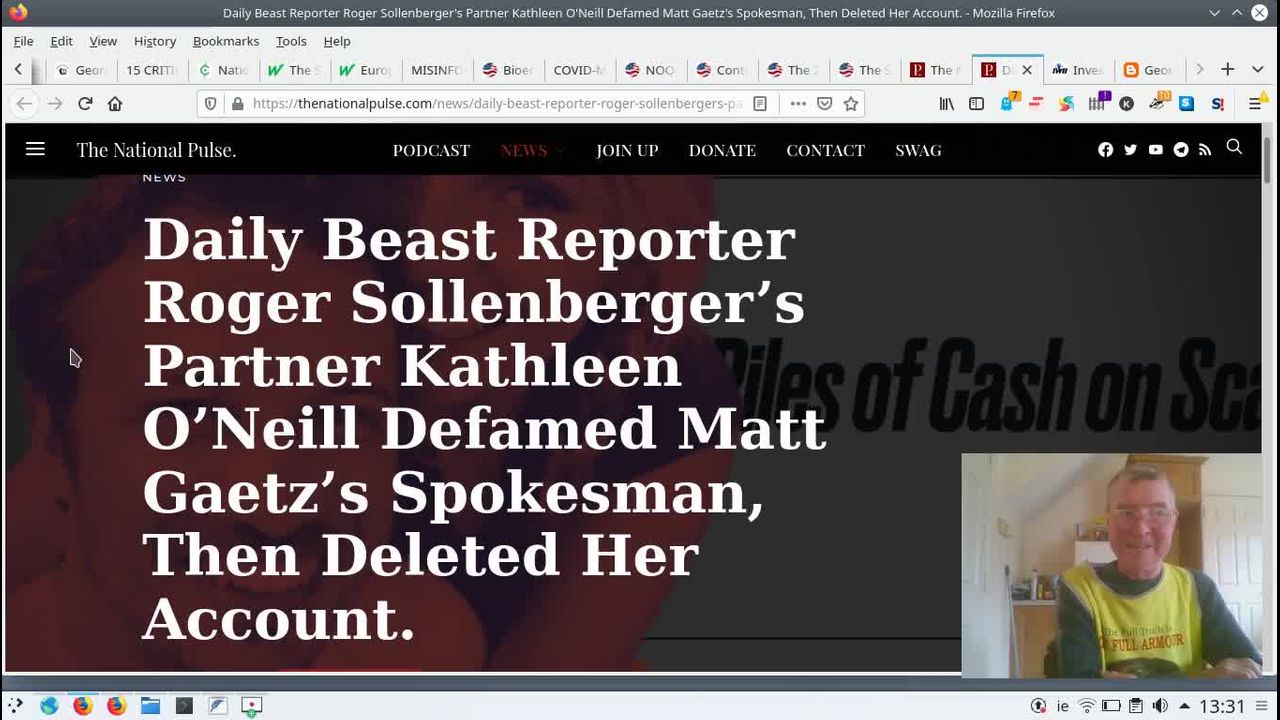Save page to Pocket
Screen dimensions: 1280x720
coord(825,104)
